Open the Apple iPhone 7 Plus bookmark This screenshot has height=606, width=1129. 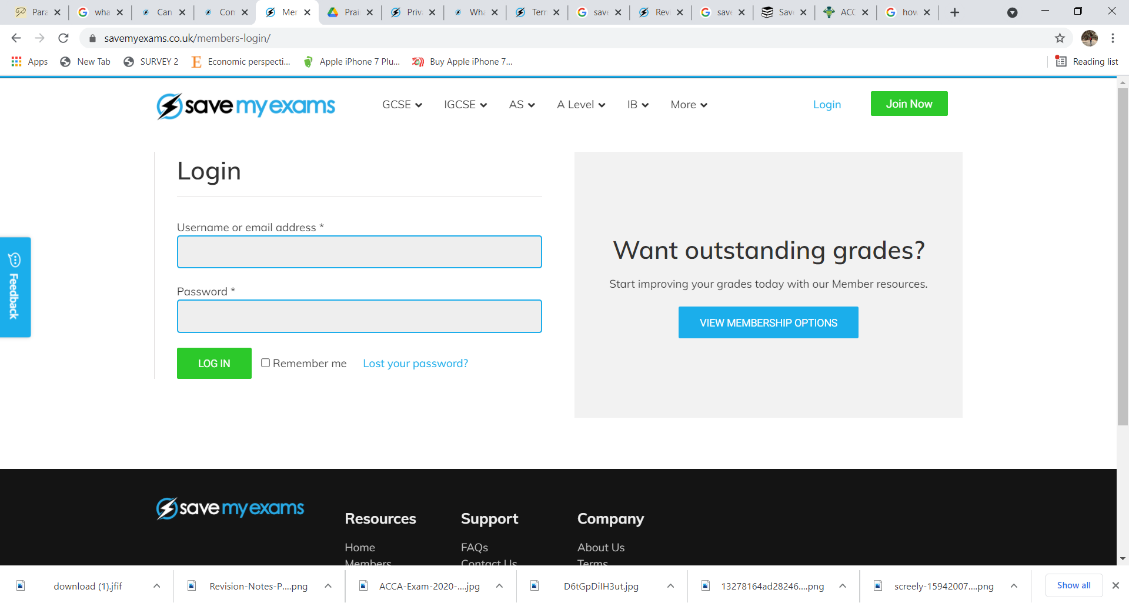(x=351, y=62)
